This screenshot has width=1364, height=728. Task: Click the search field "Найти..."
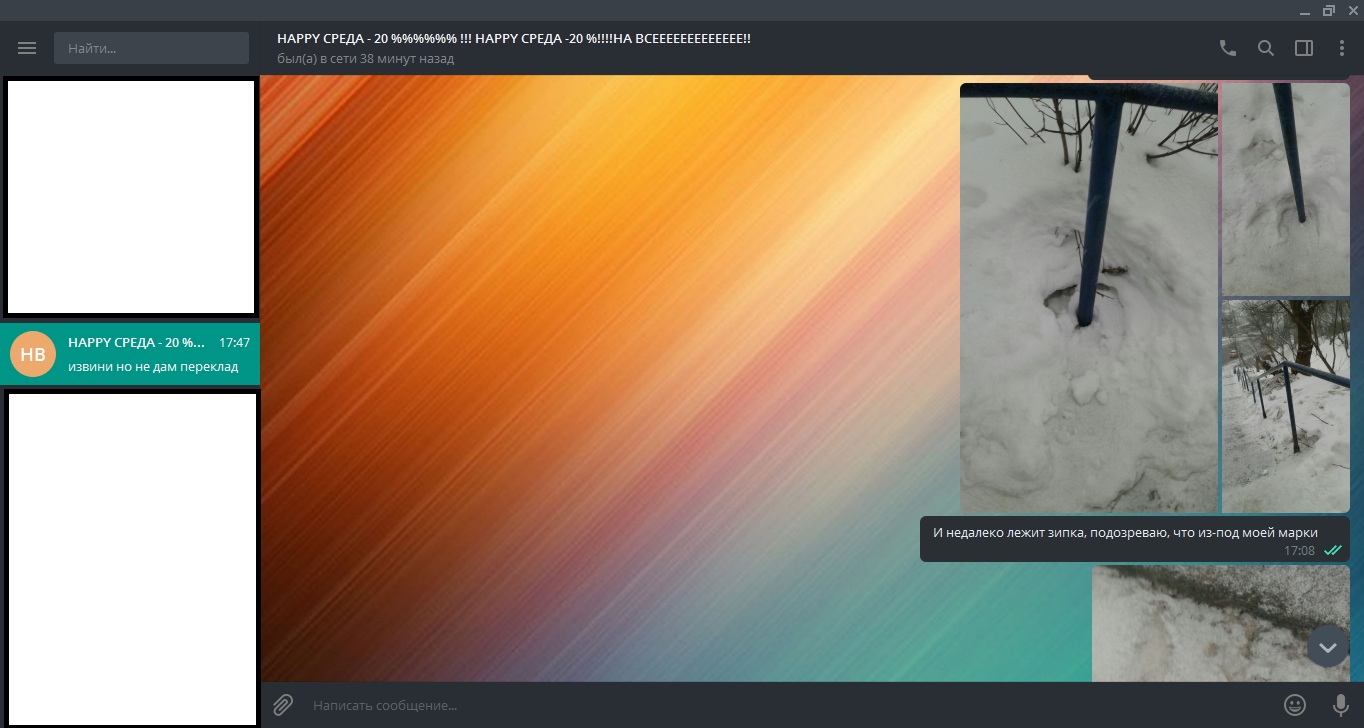[151, 48]
